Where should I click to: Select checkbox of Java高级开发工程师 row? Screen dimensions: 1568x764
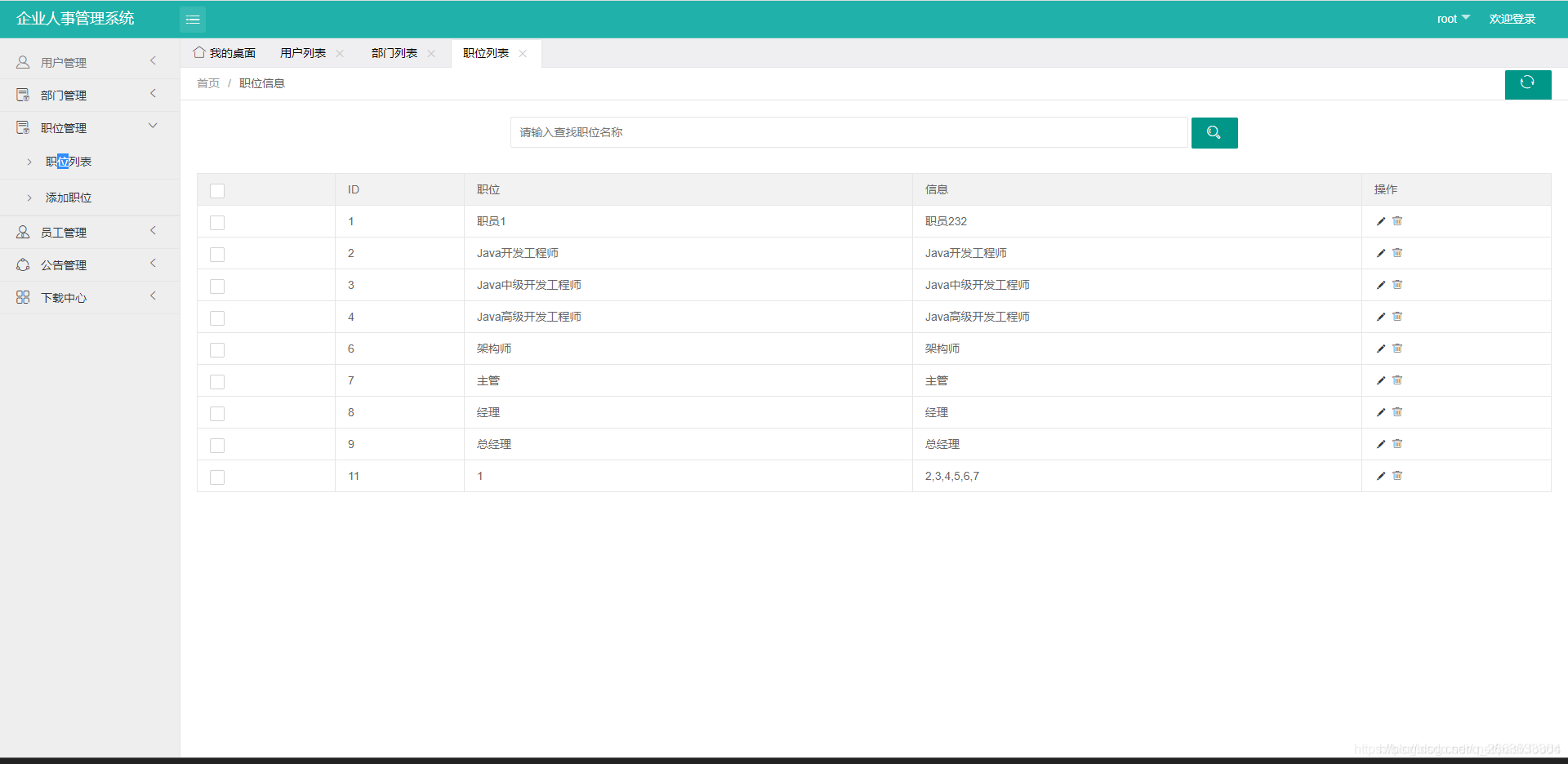point(217,318)
